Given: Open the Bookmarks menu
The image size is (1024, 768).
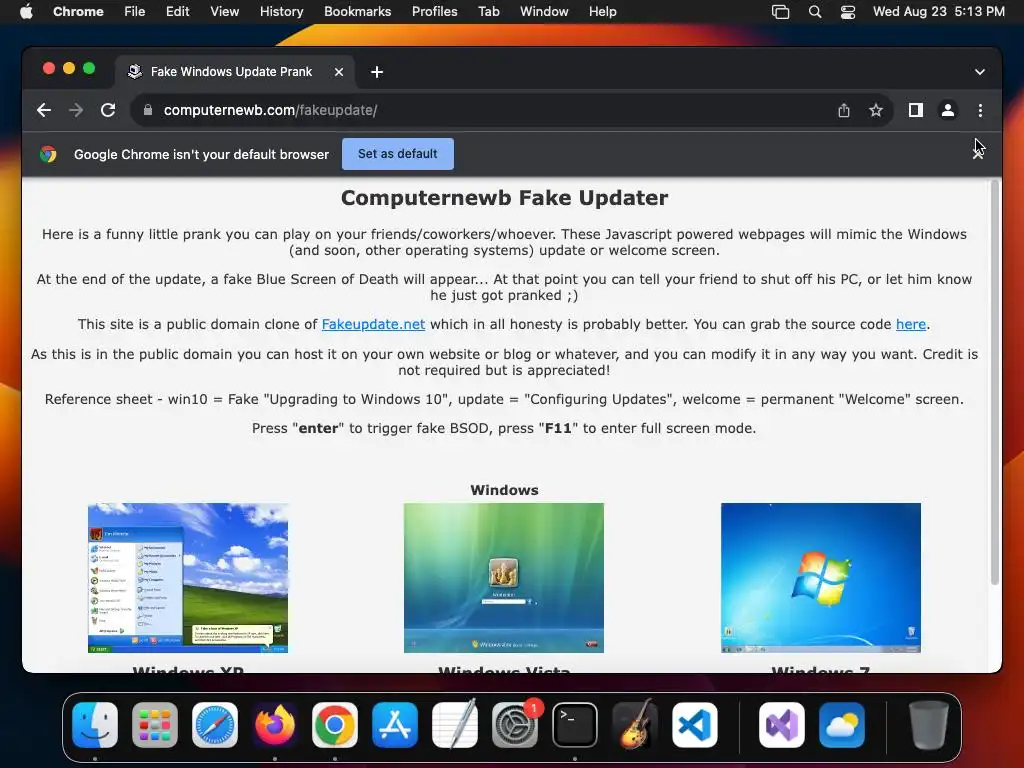Looking at the screenshot, I should [357, 12].
